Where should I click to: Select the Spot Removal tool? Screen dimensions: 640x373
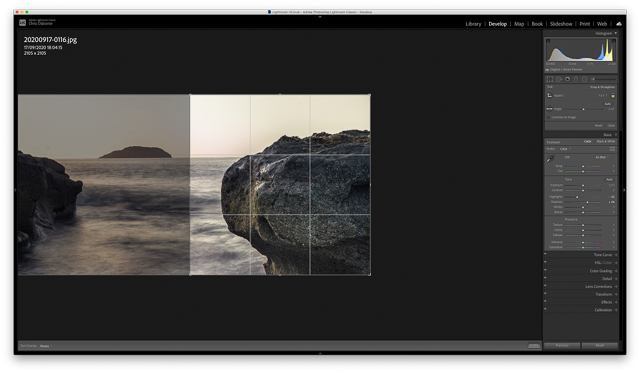pyautogui.click(x=559, y=79)
